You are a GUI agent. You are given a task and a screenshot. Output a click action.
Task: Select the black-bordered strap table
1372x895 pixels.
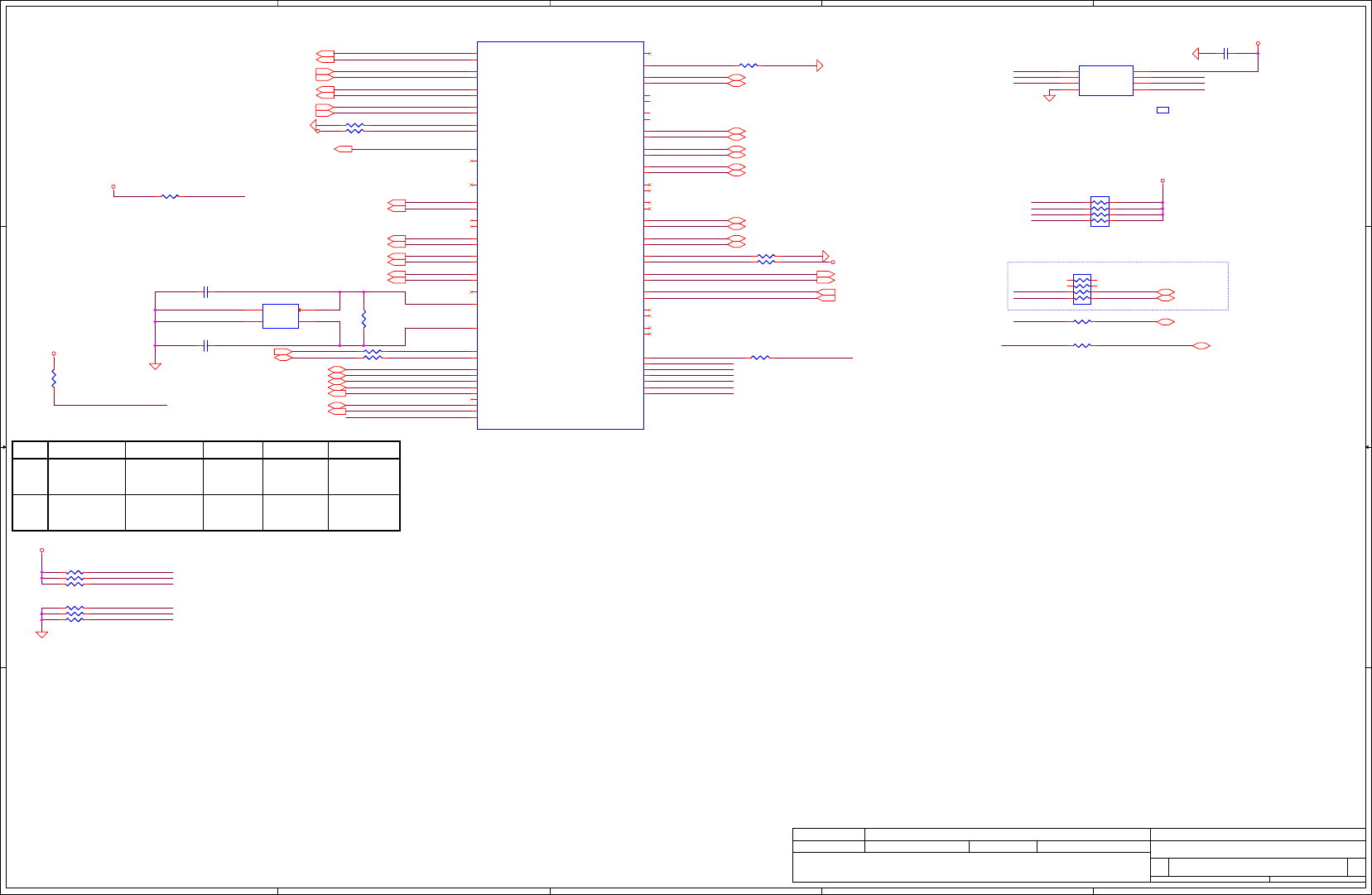click(x=206, y=486)
